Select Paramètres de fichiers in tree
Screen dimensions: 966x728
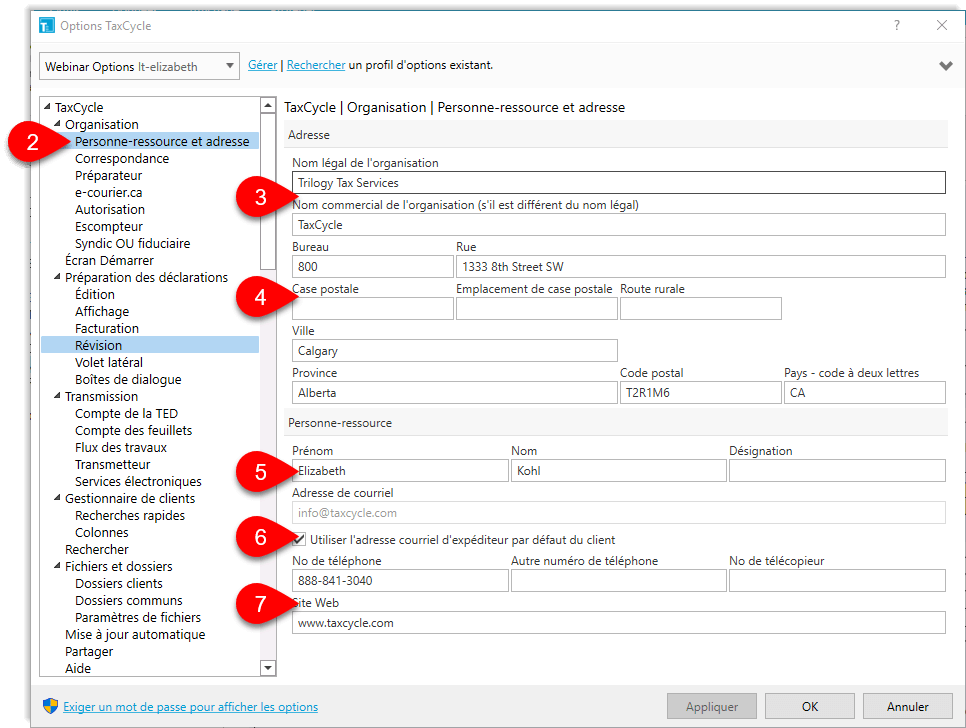click(138, 617)
